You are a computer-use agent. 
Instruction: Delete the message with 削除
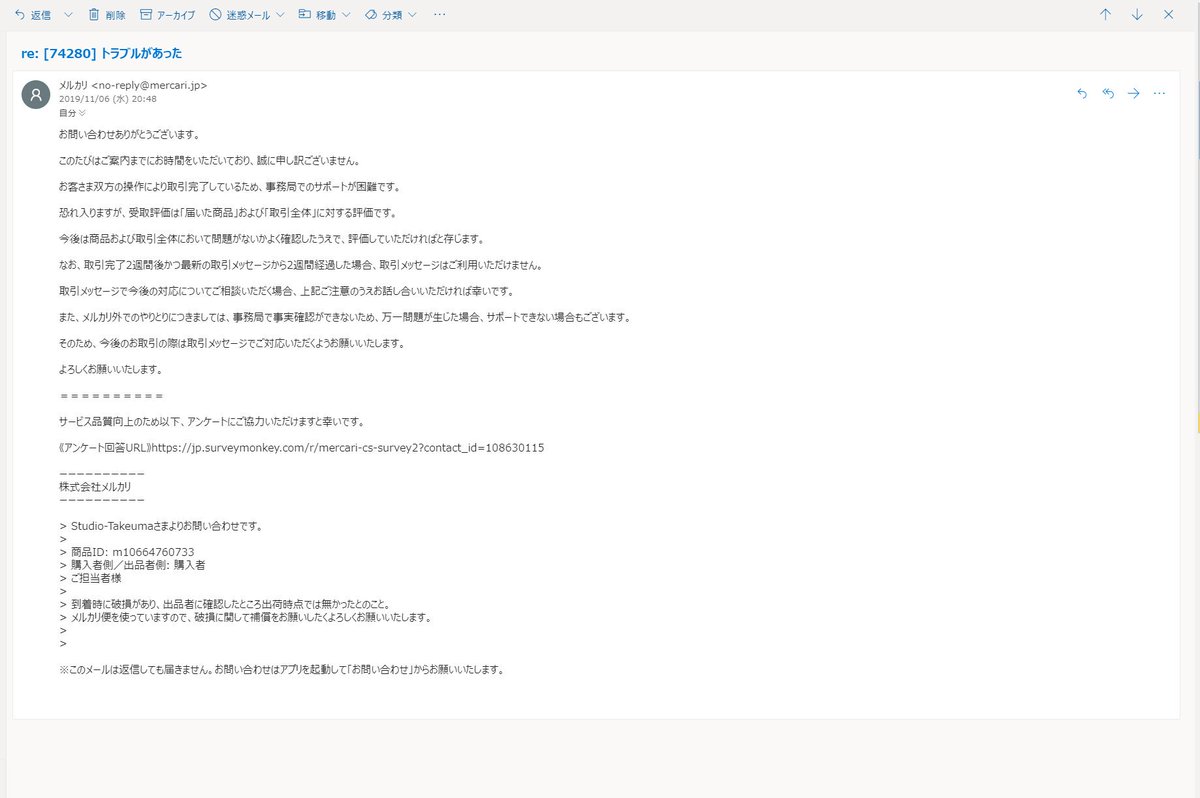pyautogui.click(x=107, y=15)
